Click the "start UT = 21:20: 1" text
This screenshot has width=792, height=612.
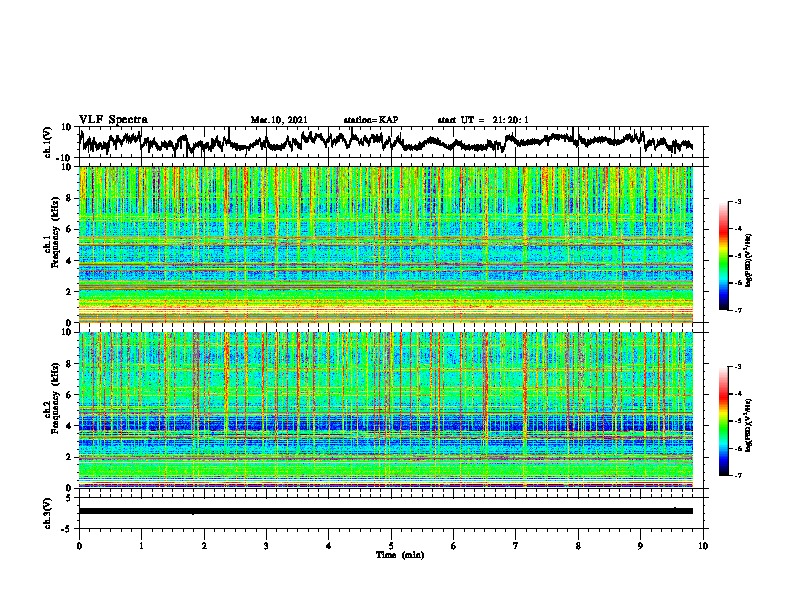click(x=483, y=120)
